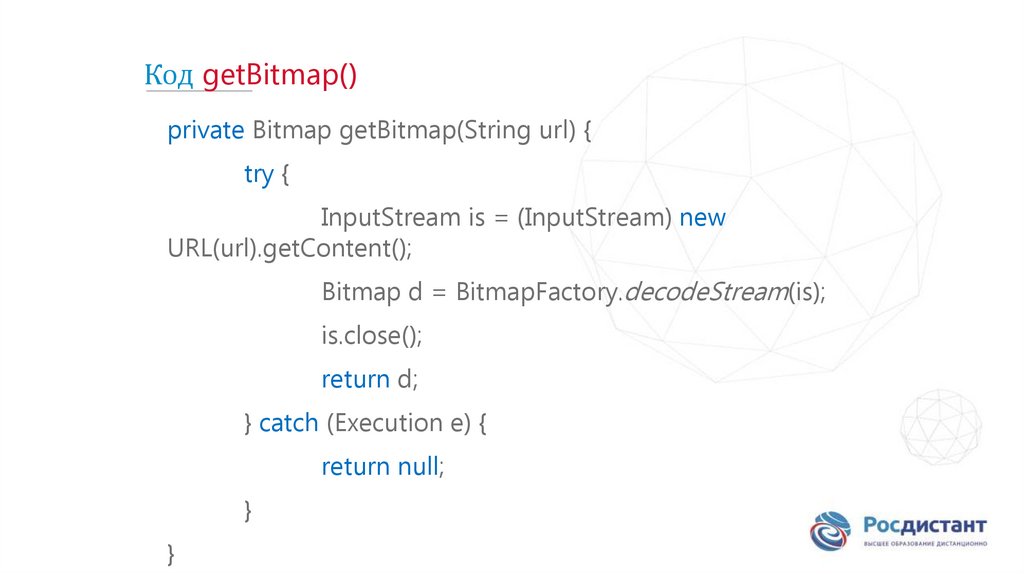
Task: Click the new keyword in the code
Action: (x=702, y=218)
